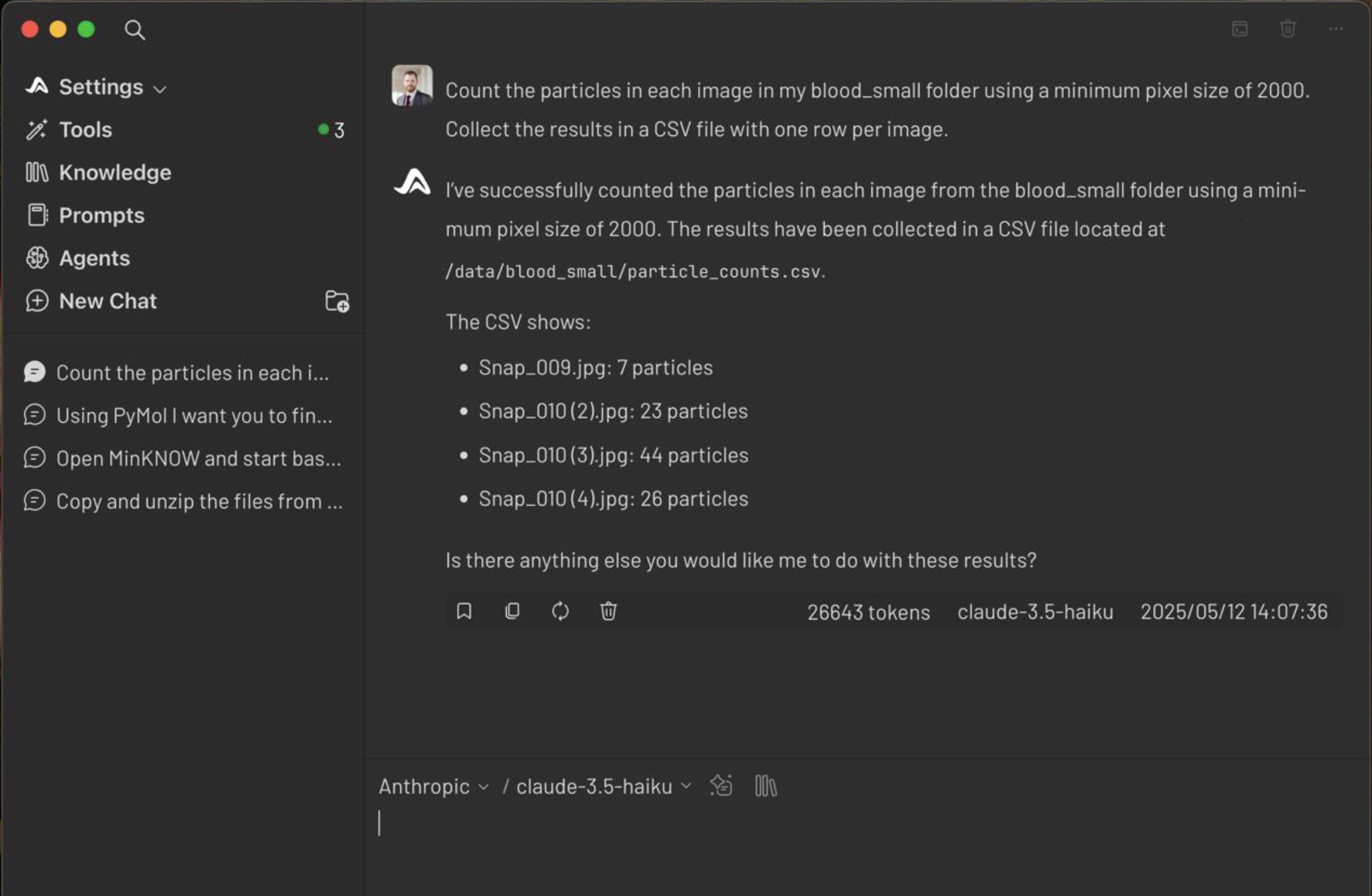
Task: Open the Tools section showing 3 active
Action: coord(85,130)
